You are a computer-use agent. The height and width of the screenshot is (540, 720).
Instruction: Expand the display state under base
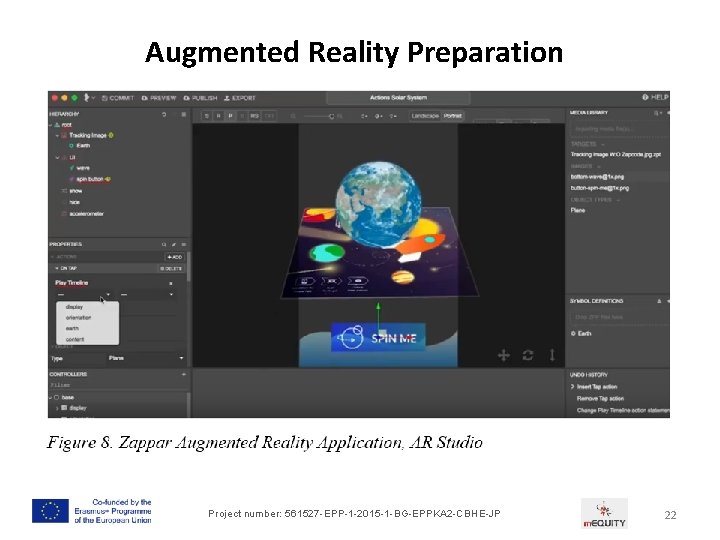click(57, 408)
